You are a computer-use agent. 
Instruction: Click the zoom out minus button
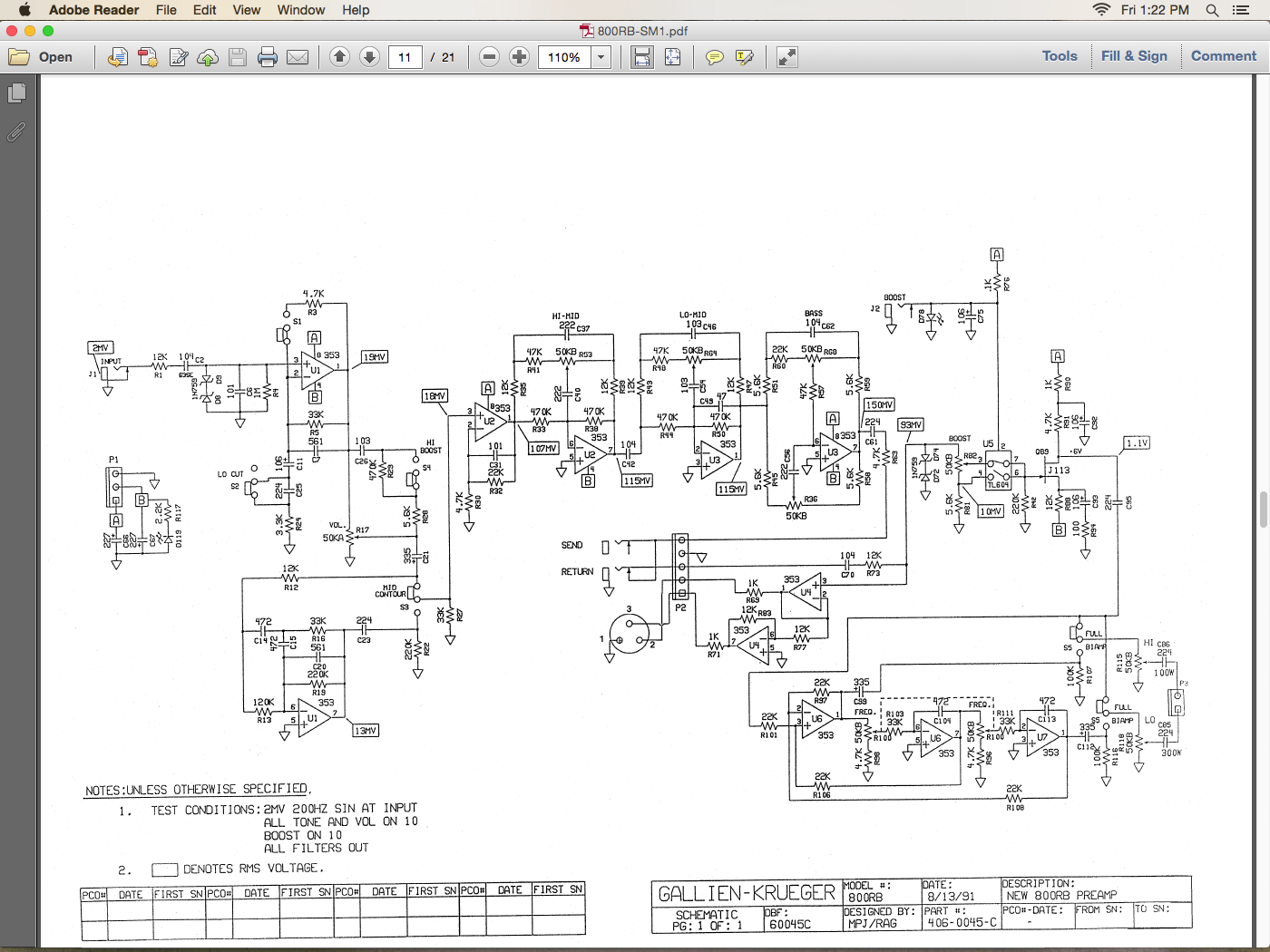[x=489, y=57]
